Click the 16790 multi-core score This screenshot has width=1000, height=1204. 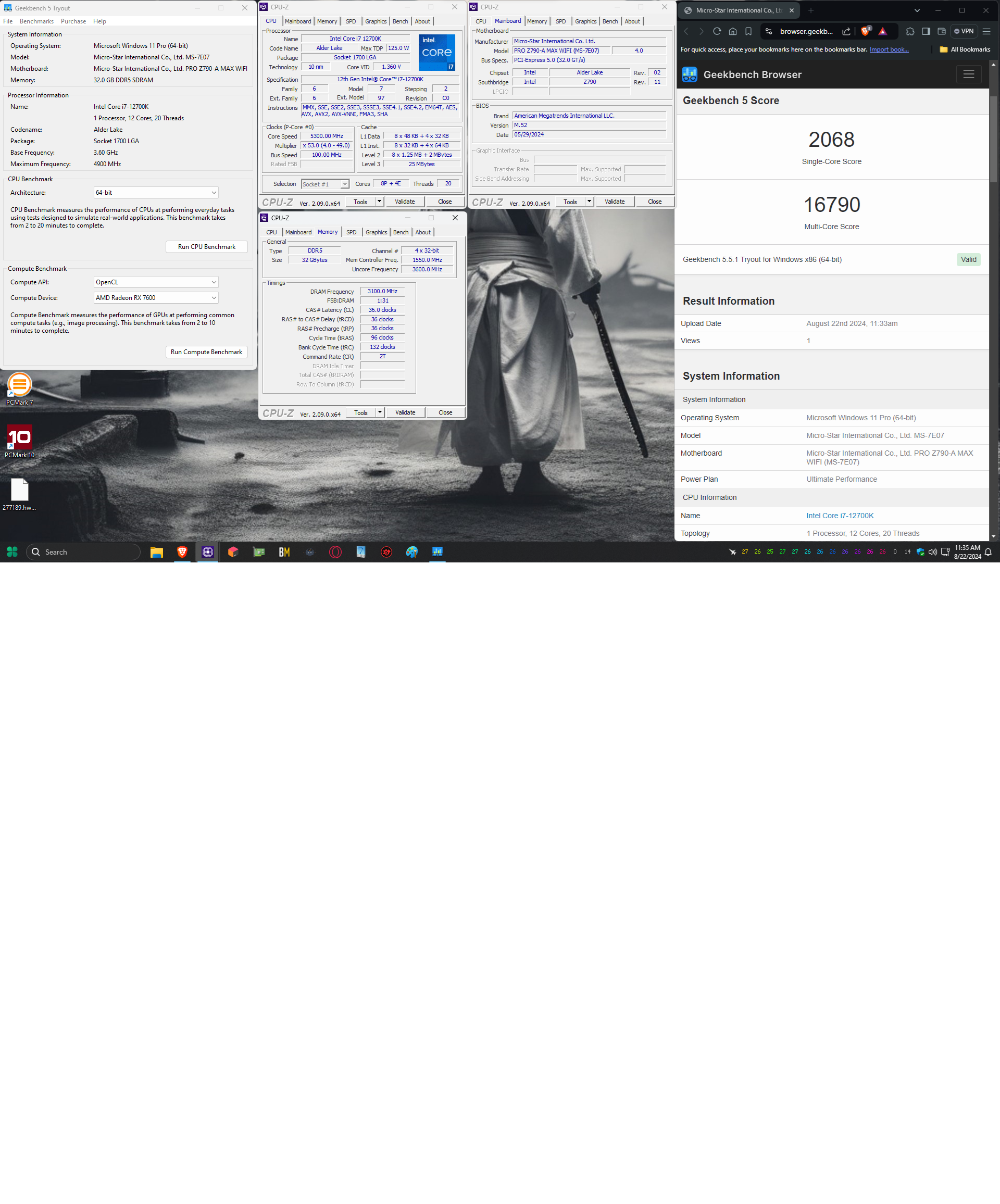pos(831,205)
